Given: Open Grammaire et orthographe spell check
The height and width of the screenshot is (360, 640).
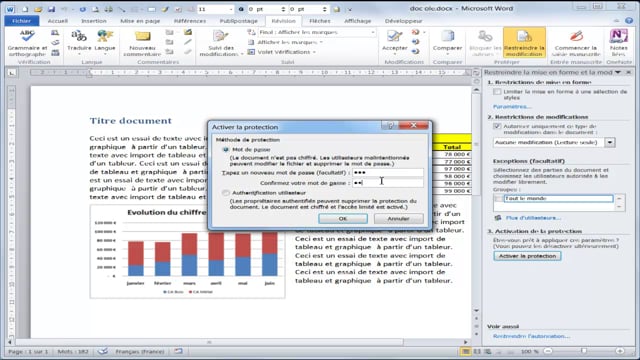Looking at the screenshot, I should click(27, 43).
